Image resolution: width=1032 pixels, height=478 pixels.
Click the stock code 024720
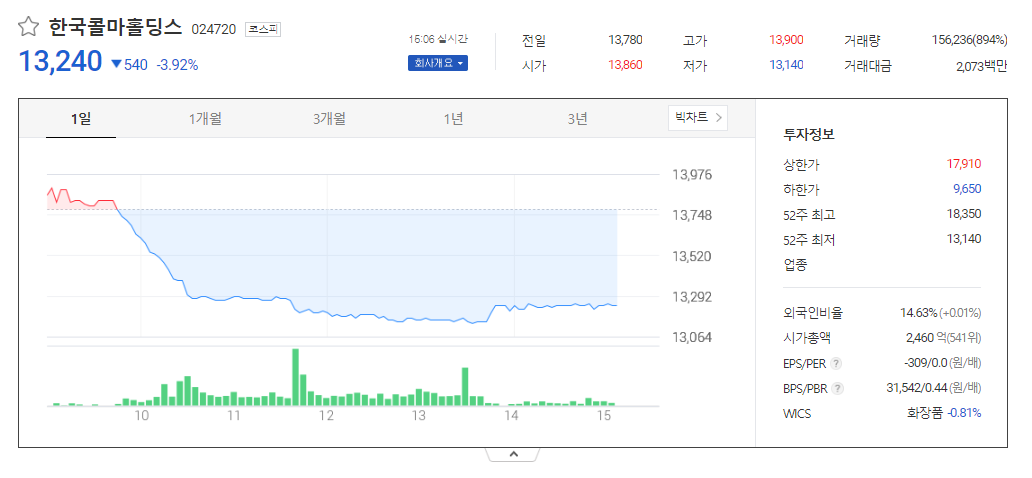coord(214,30)
